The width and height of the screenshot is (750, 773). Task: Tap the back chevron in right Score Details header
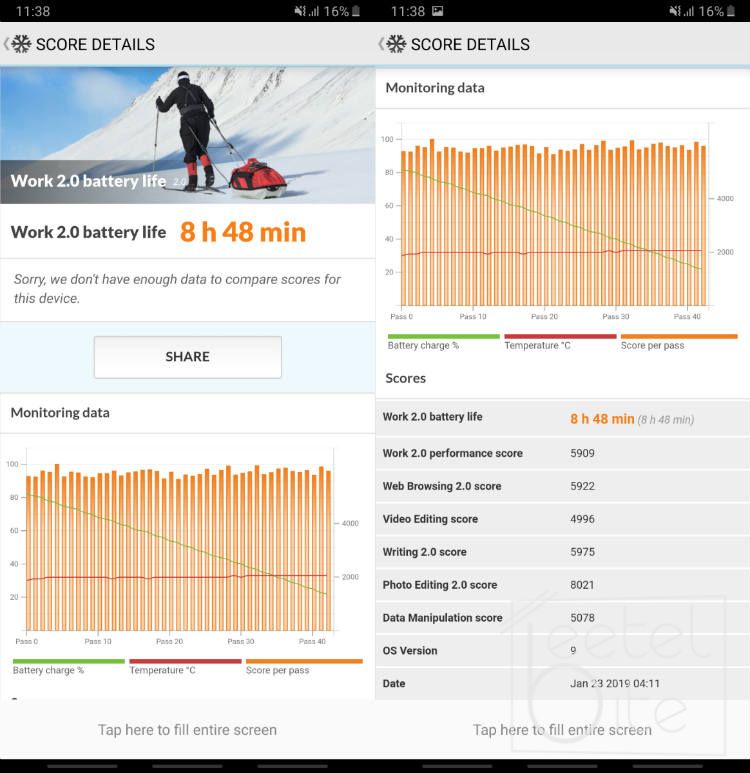tap(381, 44)
